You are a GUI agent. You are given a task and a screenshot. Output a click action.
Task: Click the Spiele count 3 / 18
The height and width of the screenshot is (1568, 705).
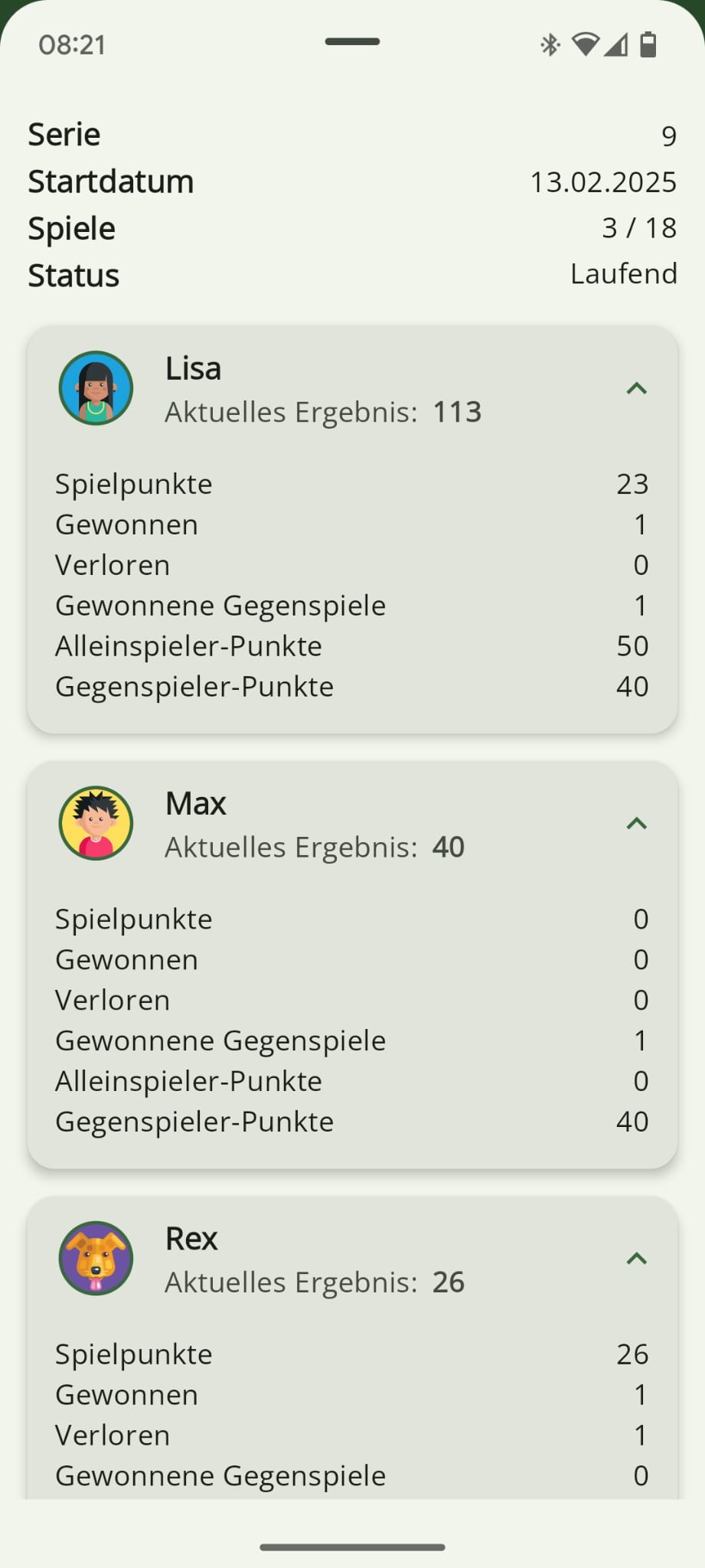click(x=639, y=228)
